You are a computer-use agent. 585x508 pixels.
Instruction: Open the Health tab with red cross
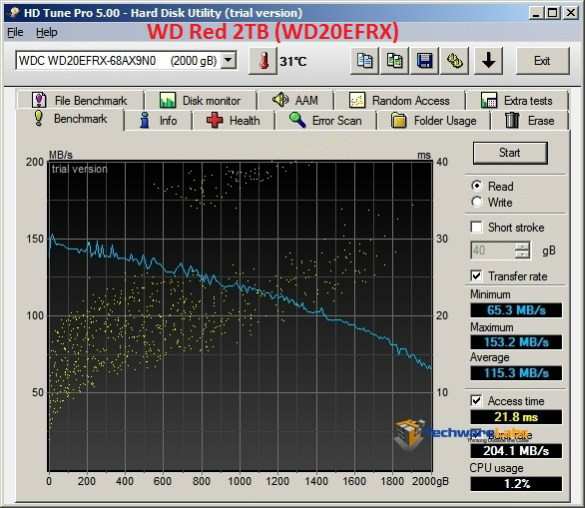pyautogui.click(x=234, y=120)
